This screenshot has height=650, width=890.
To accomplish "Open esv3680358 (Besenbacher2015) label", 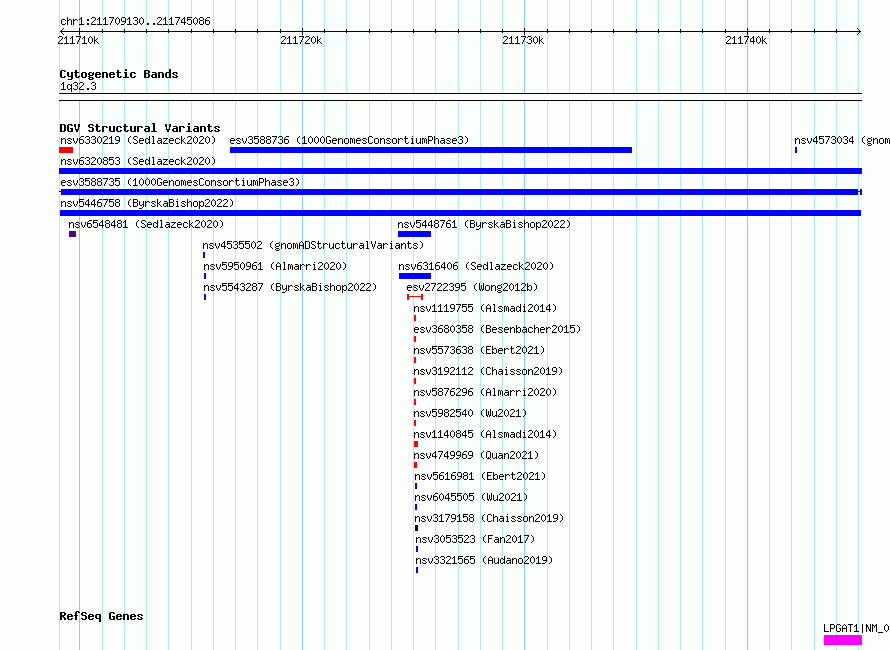I will [x=497, y=329].
